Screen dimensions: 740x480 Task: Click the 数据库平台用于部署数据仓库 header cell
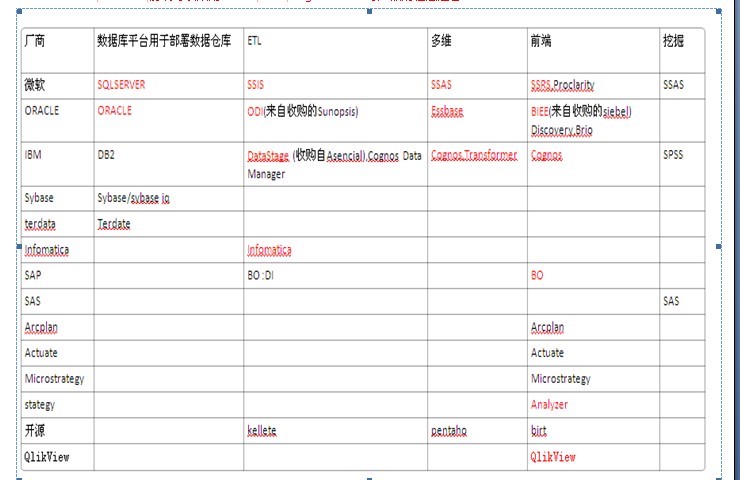tap(168, 51)
